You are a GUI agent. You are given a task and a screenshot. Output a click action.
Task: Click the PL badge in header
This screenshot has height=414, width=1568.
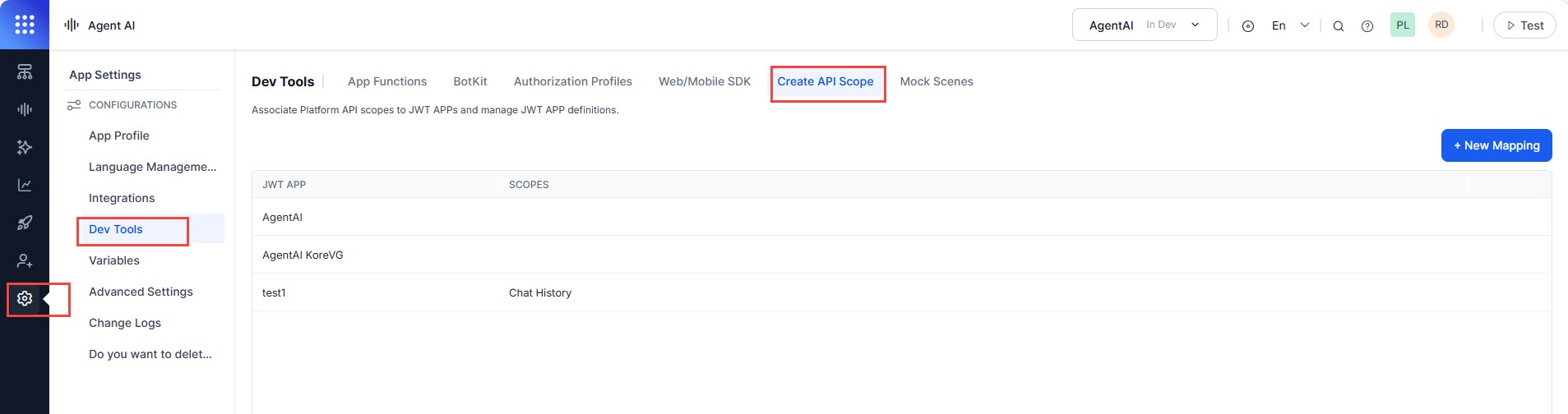point(1402,25)
